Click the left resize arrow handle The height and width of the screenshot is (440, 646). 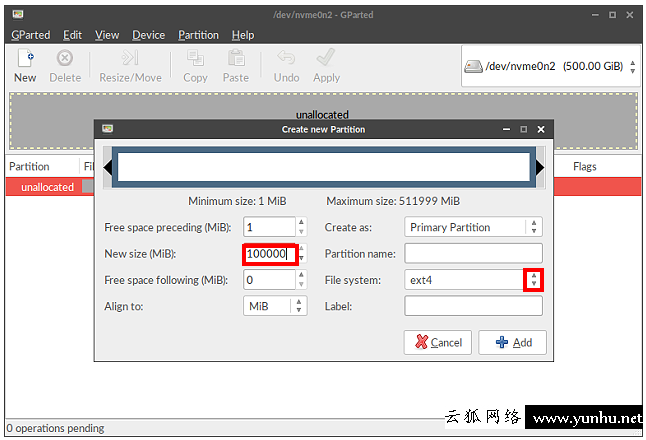click(x=107, y=167)
